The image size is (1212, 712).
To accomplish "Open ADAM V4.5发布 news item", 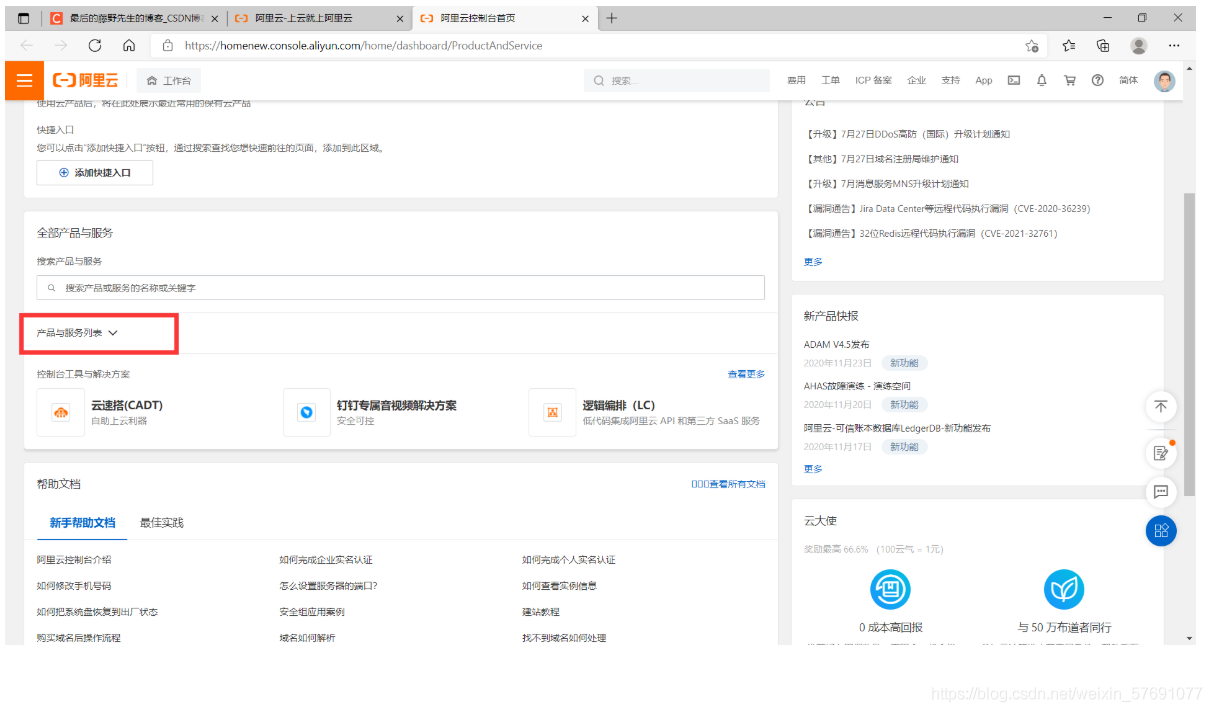I will tap(837, 345).
